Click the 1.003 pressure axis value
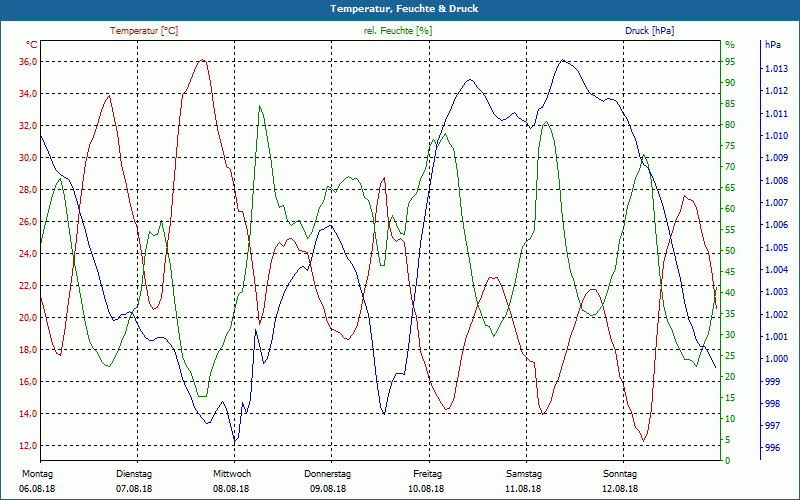 coord(777,292)
